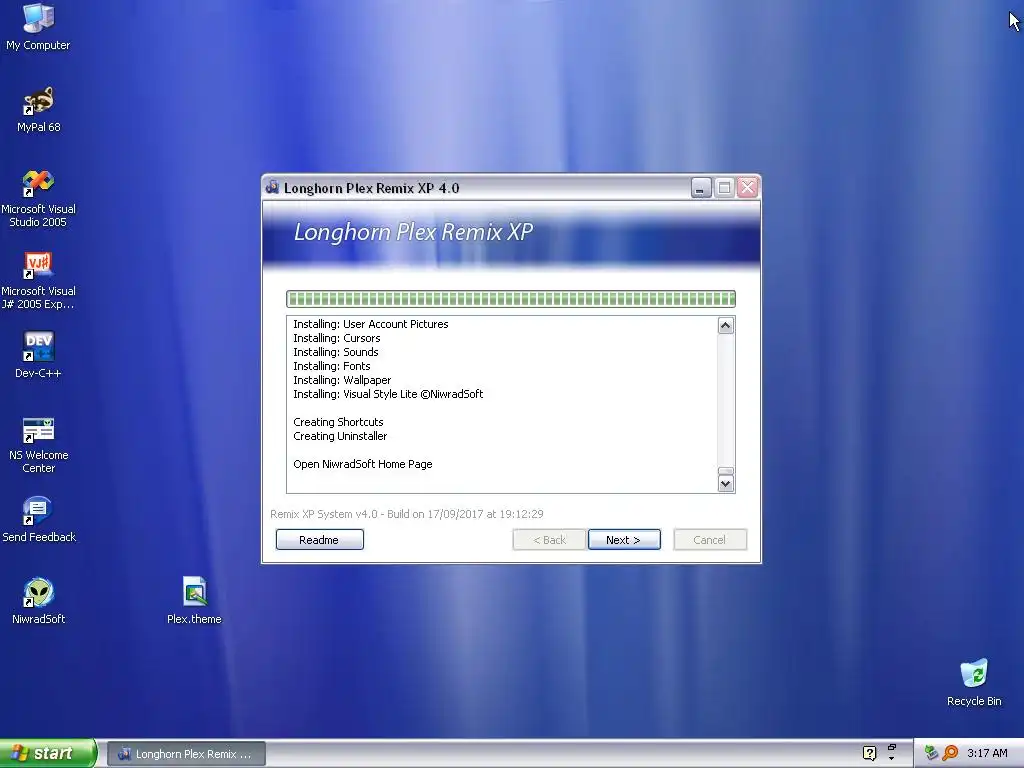Image resolution: width=1024 pixels, height=768 pixels.
Task: Open the language bar options arrow
Action: click(x=891, y=758)
